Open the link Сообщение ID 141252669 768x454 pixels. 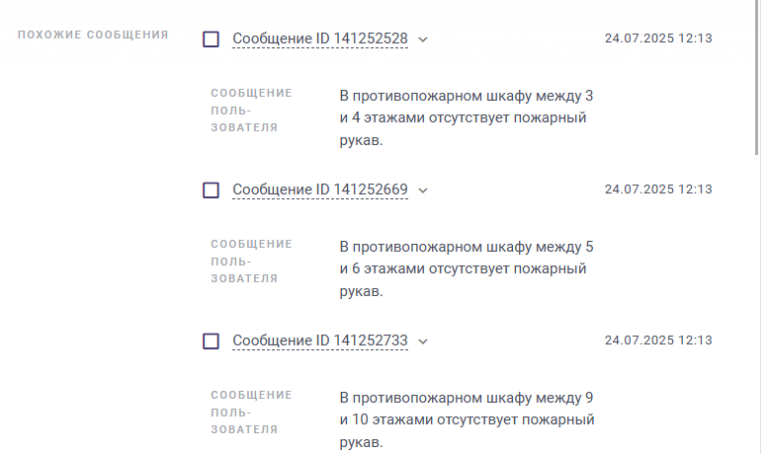coord(320,190)
